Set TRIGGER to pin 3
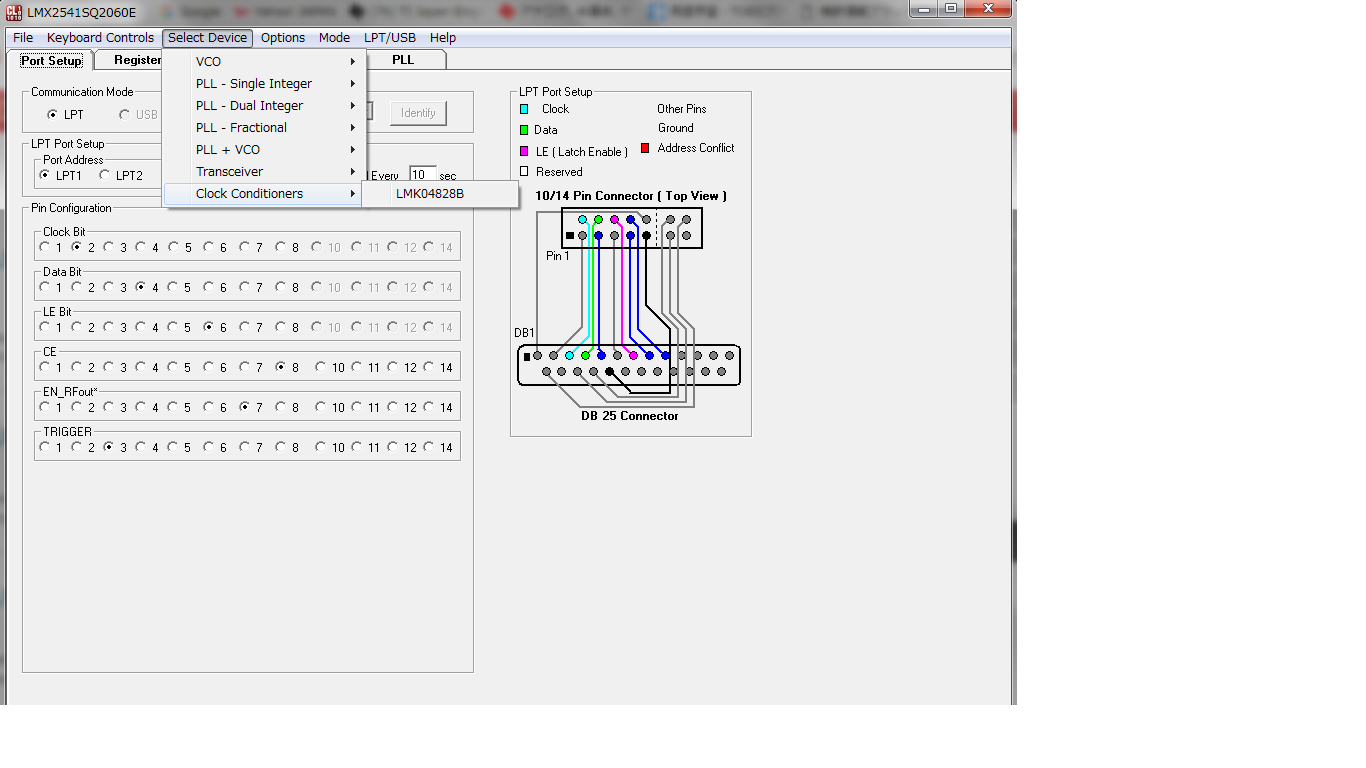1366x768 pixels. 109,447
